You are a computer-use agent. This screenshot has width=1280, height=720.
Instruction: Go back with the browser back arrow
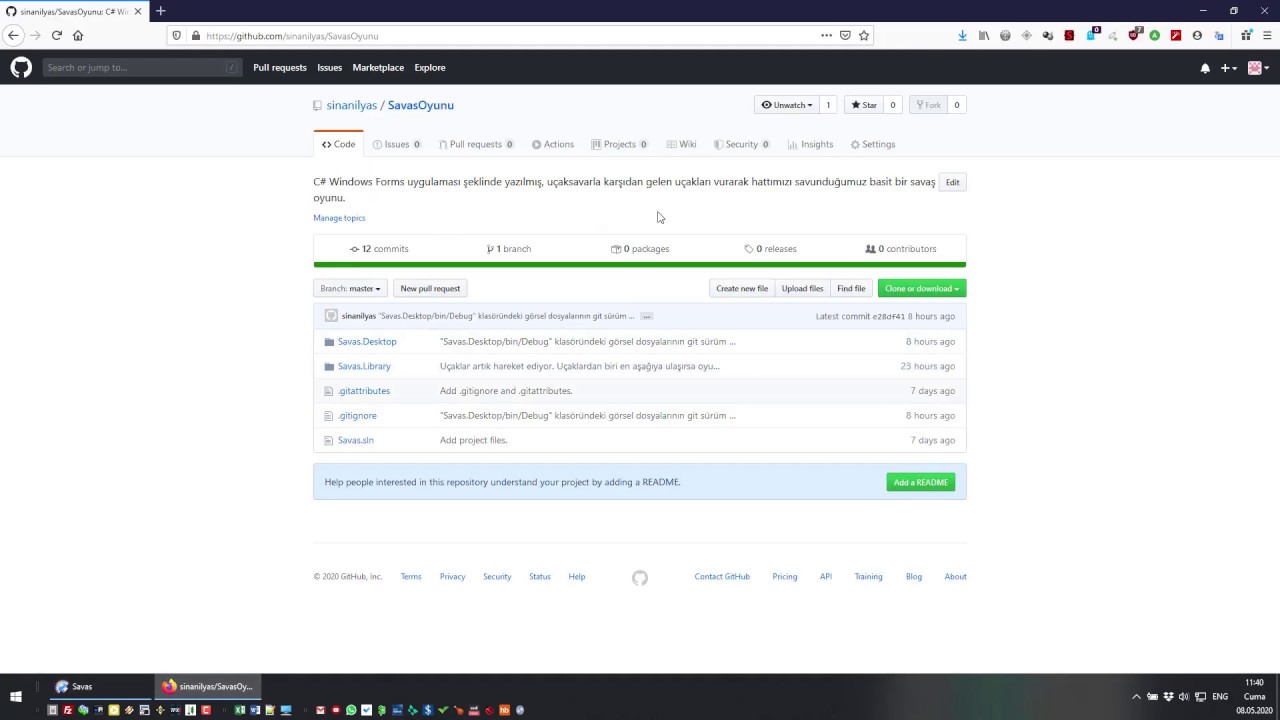(x=13, y=35)
